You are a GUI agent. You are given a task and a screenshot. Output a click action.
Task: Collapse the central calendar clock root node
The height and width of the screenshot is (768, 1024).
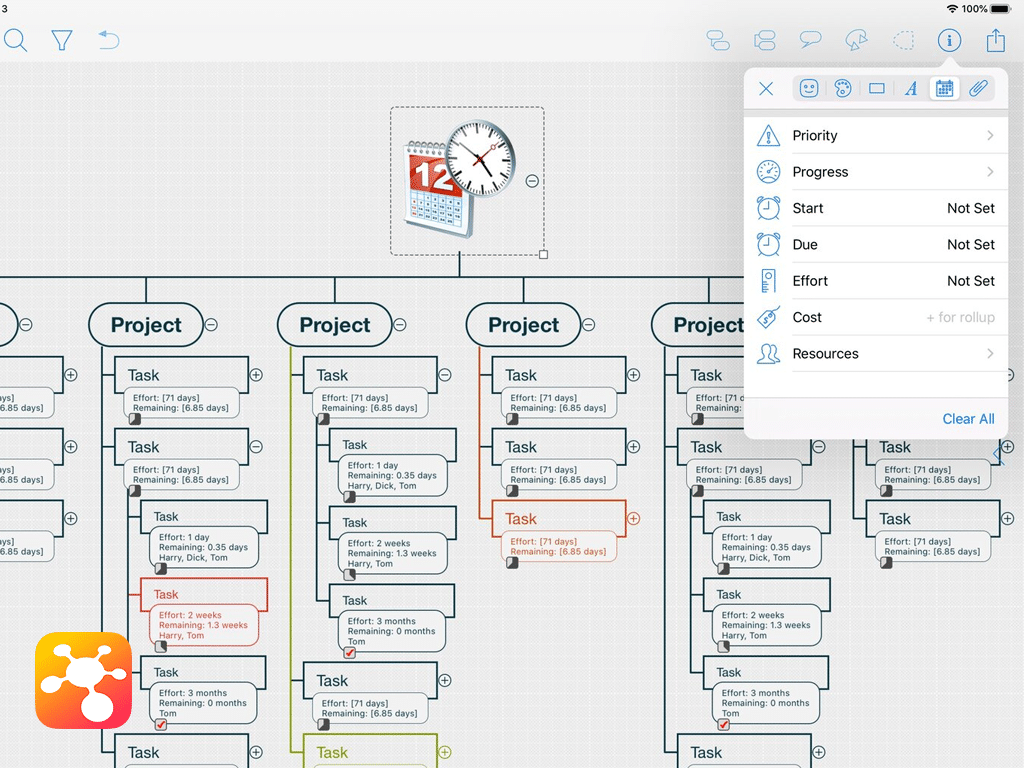[532, 181]
